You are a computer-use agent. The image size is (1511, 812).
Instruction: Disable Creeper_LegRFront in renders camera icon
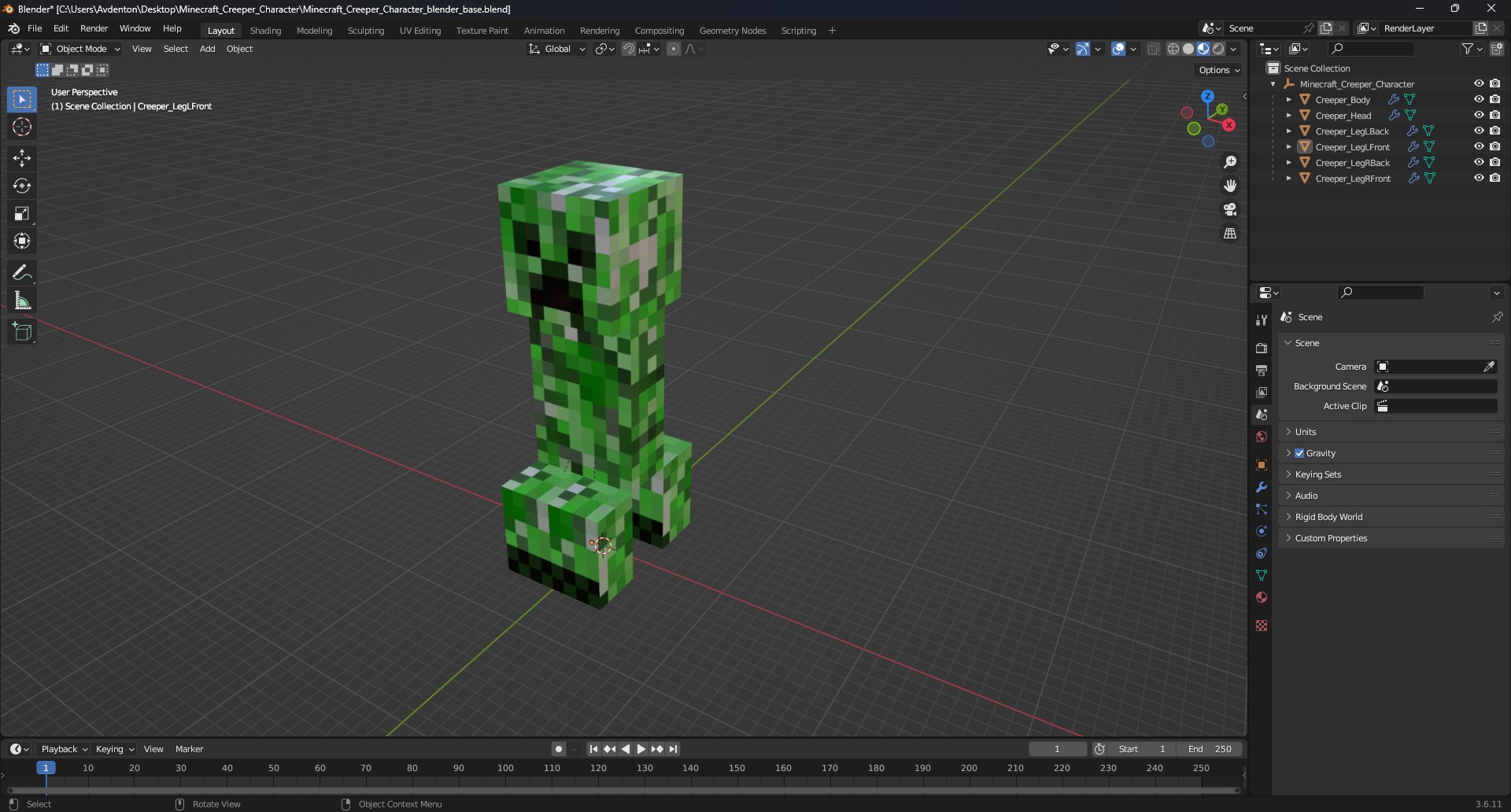pos(1494,178)
